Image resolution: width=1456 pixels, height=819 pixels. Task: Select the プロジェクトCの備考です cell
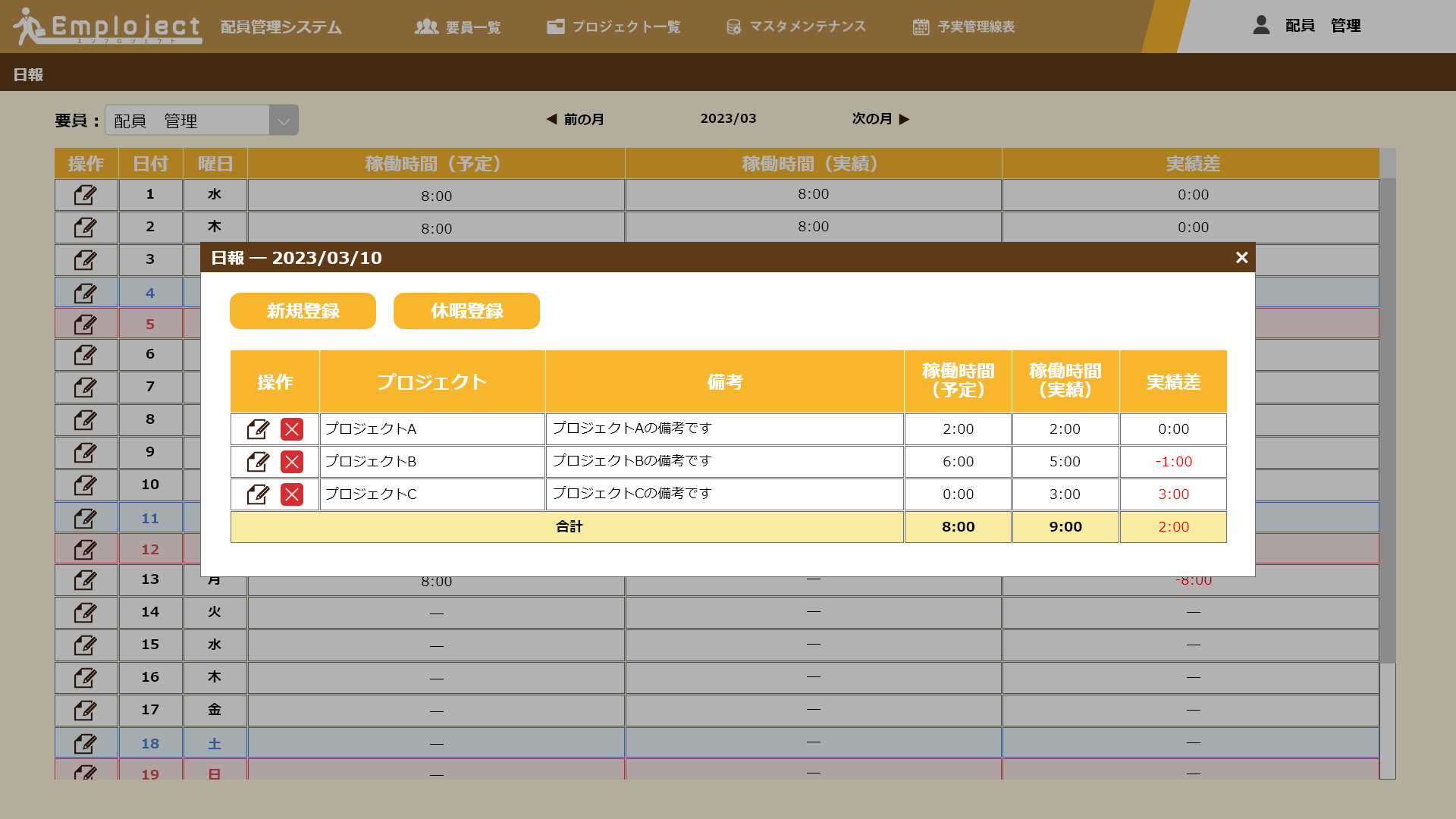(x=724, y=494)
